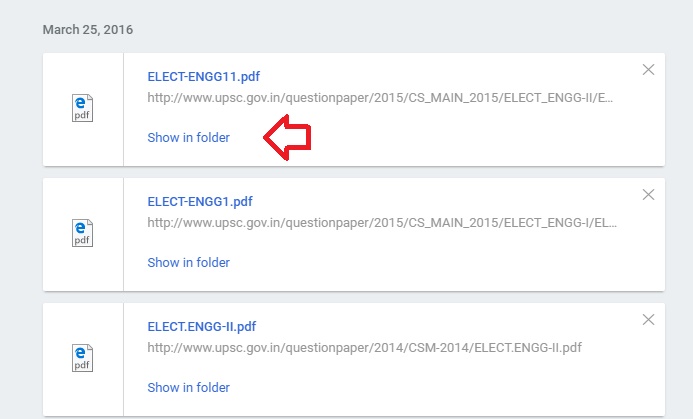Viewport: 693px width, 419px height.
Task: Show ELECT.ENGG-II.pdf in folder
Action: (x=188, y=388)
